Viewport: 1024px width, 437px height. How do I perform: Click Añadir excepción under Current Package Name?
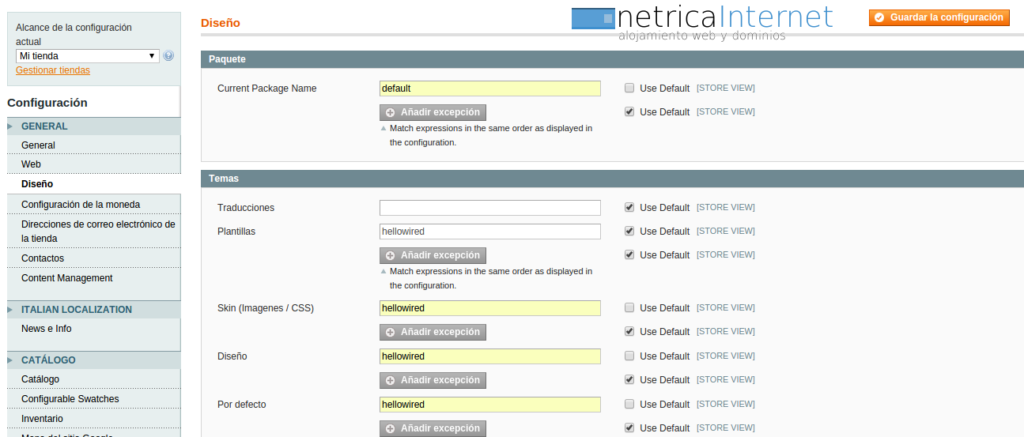coord(432,112)
